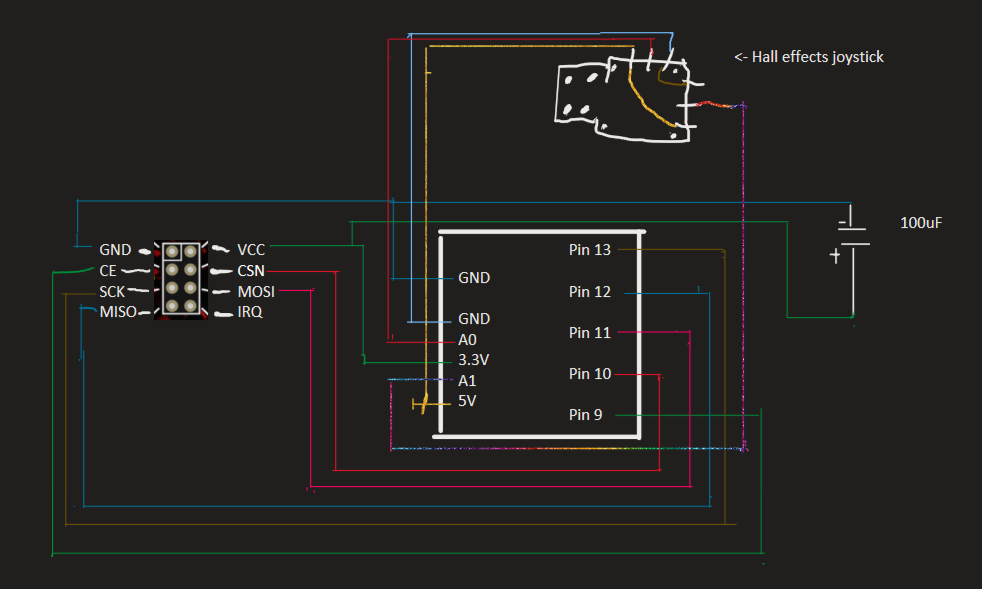This screenshot has width=982, height=589.
Task: Click the SCK pin label
Action: (112, 292)
